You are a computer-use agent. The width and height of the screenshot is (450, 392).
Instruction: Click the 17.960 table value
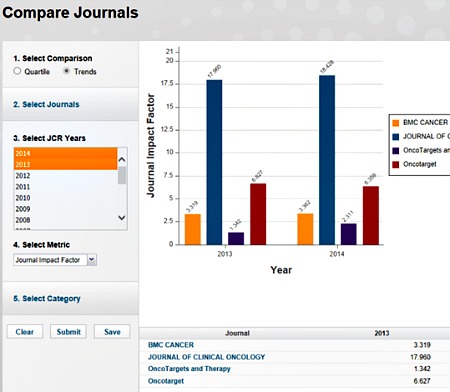420,357
